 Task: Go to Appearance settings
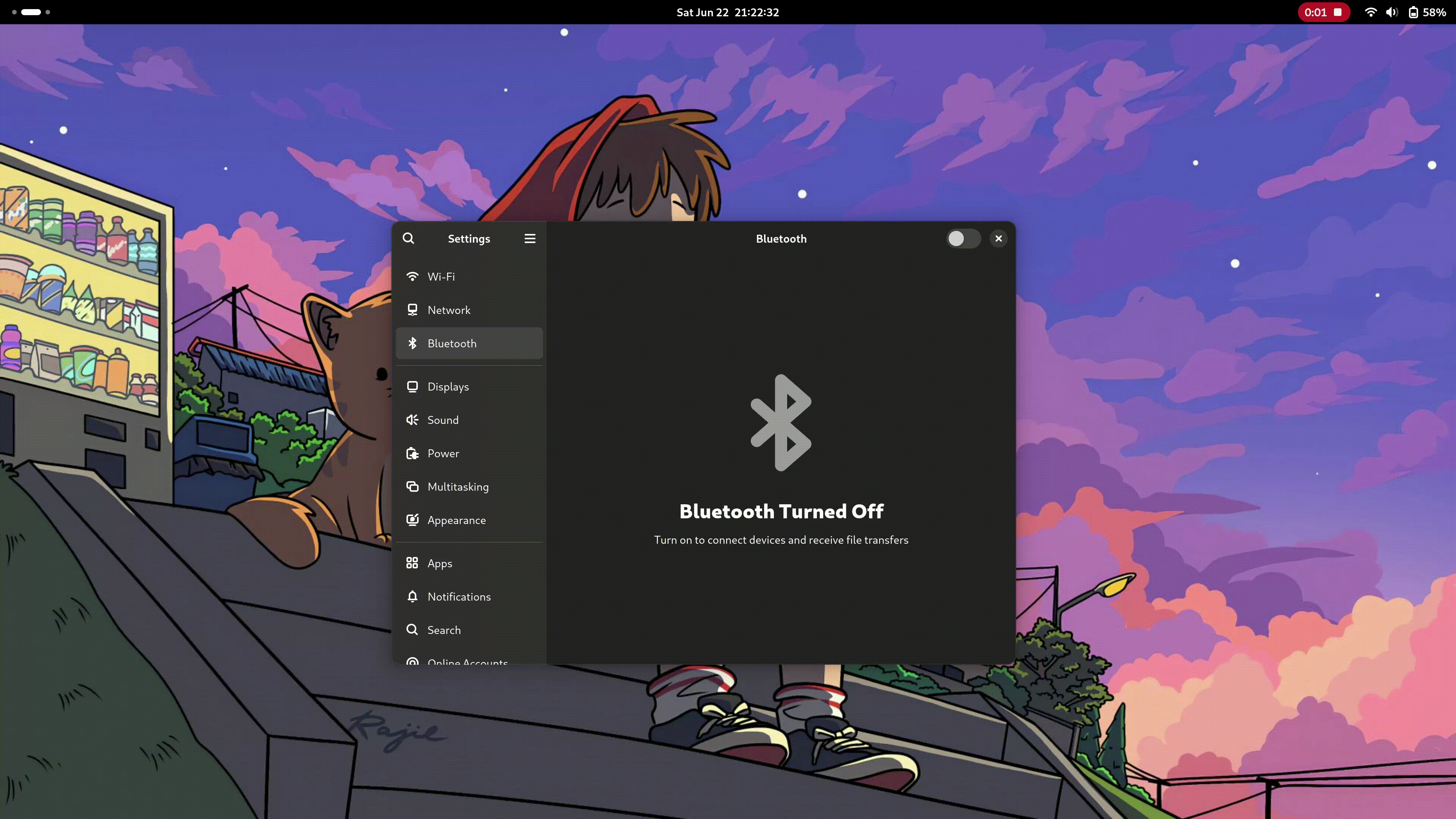point(469,520)
